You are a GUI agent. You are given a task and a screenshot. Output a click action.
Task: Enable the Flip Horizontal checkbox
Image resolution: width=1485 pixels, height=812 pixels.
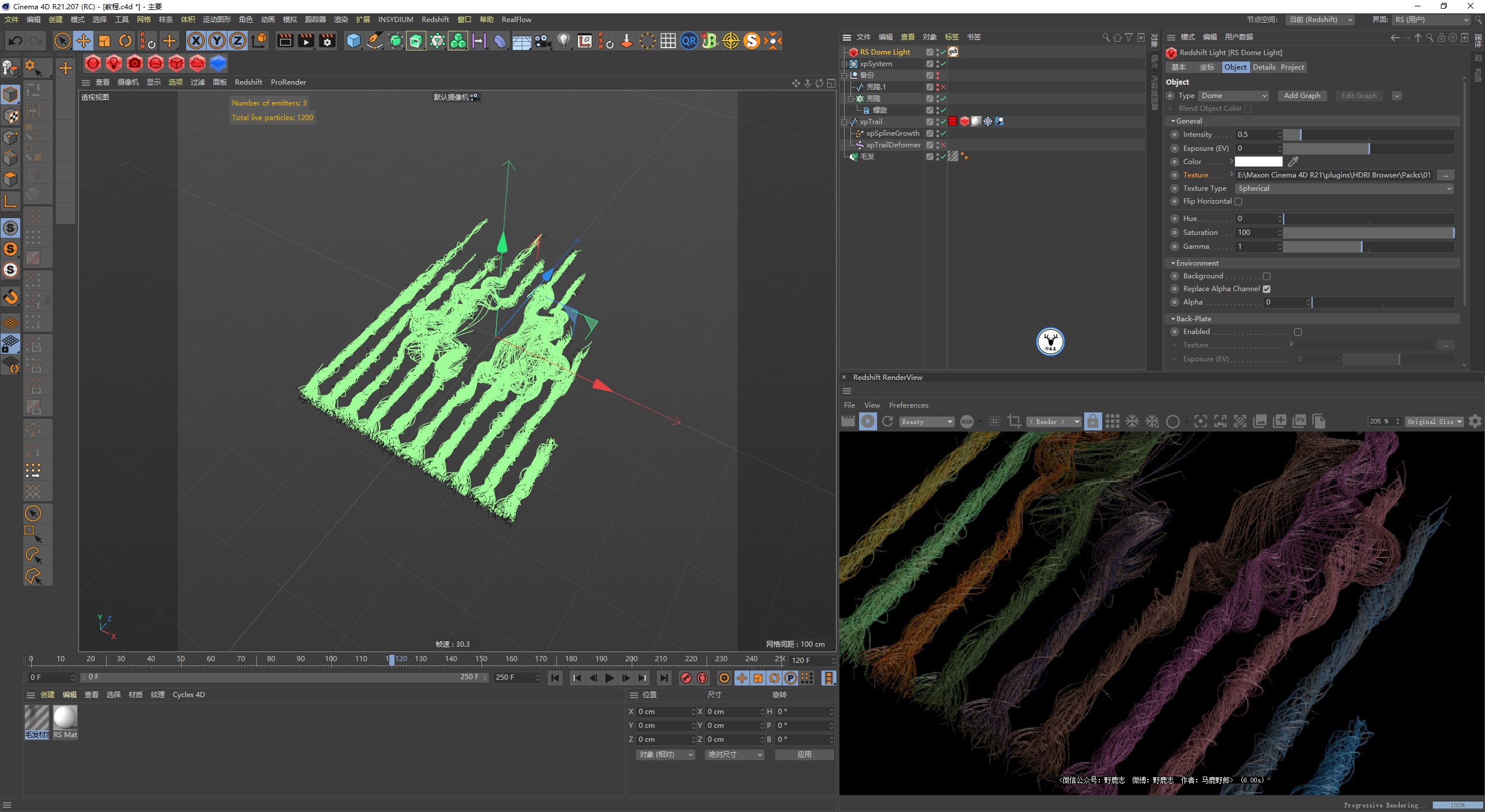[x=1238, y=202]
